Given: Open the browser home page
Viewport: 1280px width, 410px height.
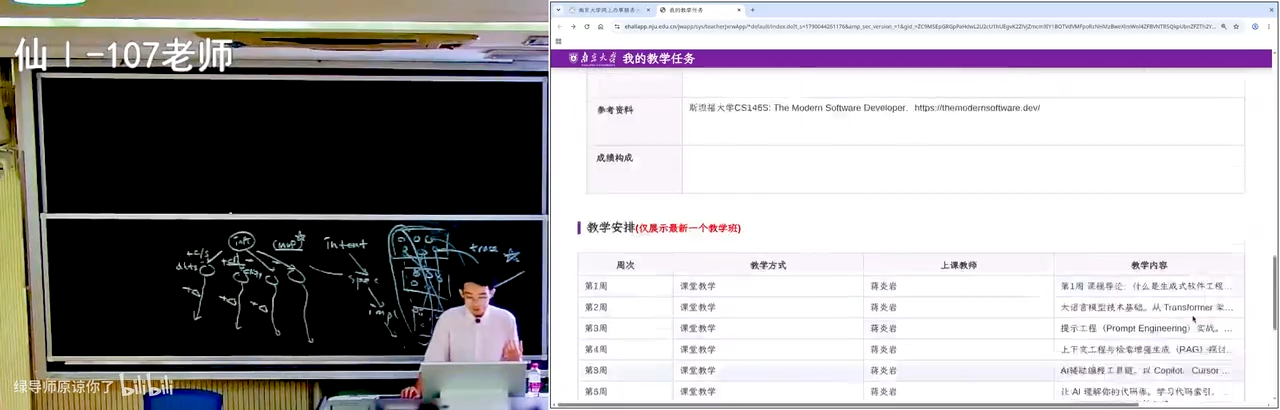Looking at the screenshot, I should (x=600, y=26).
